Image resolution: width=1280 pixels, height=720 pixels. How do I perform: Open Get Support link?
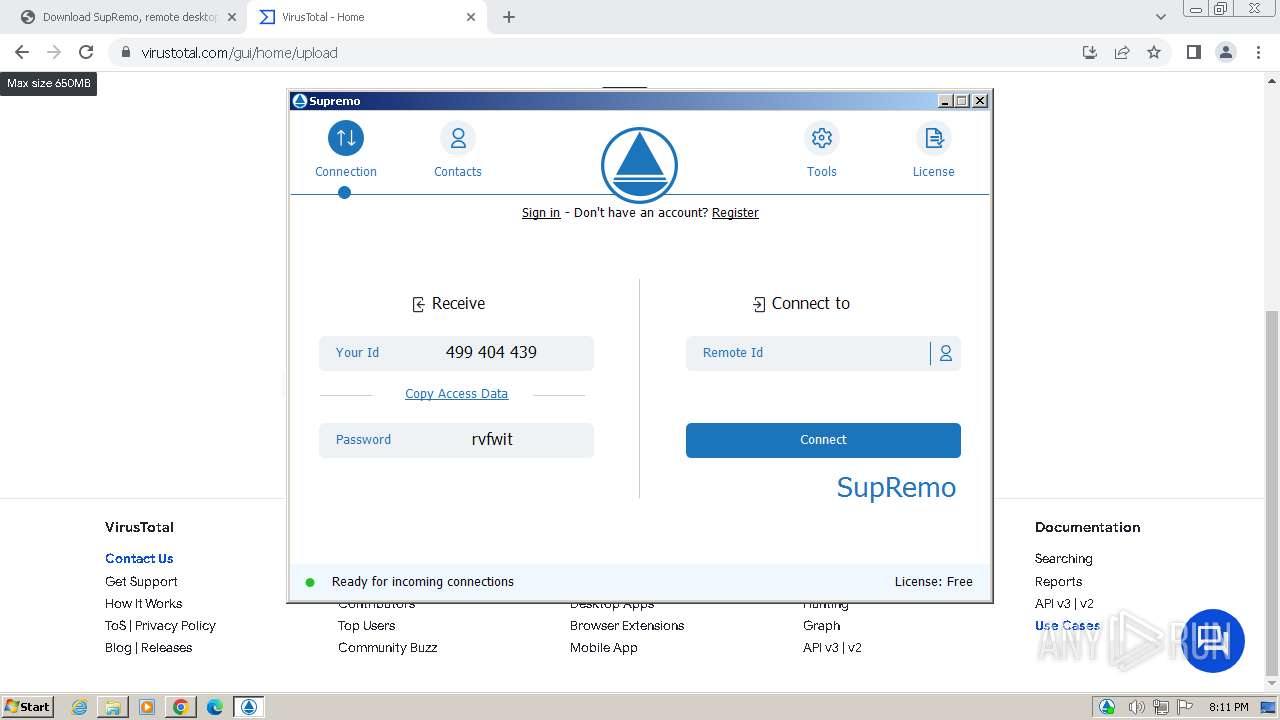pos(141,582)
